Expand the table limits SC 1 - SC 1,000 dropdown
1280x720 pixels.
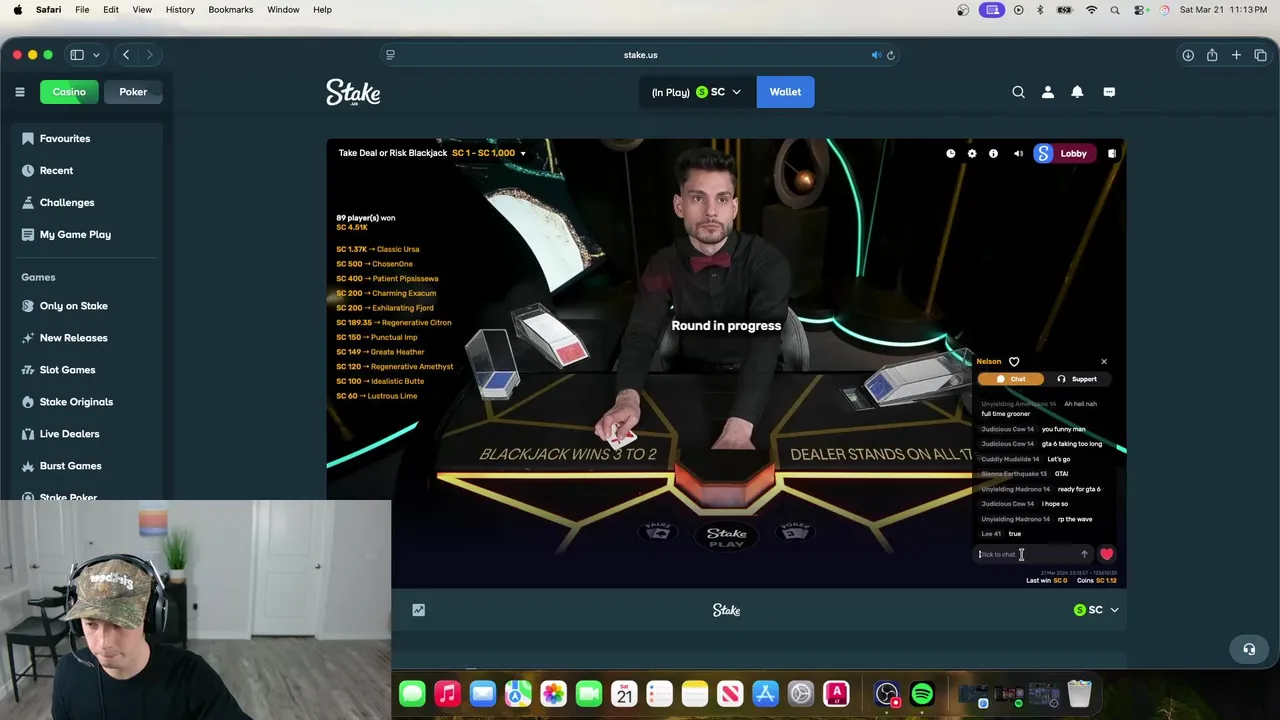489,153
